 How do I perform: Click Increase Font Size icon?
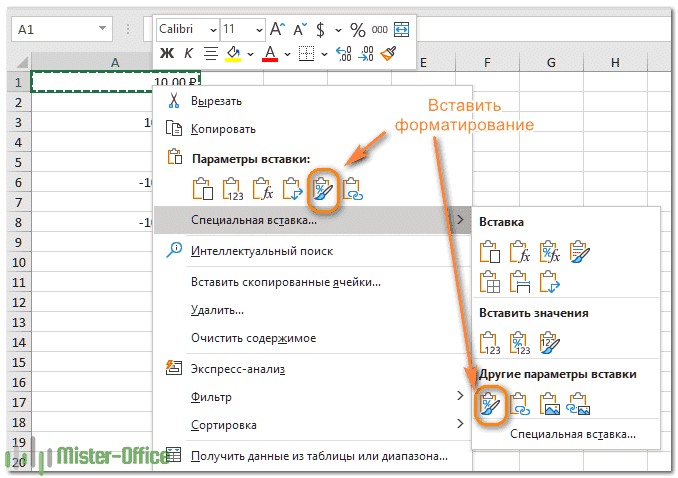pyautogui.click(x=278, y=29)
